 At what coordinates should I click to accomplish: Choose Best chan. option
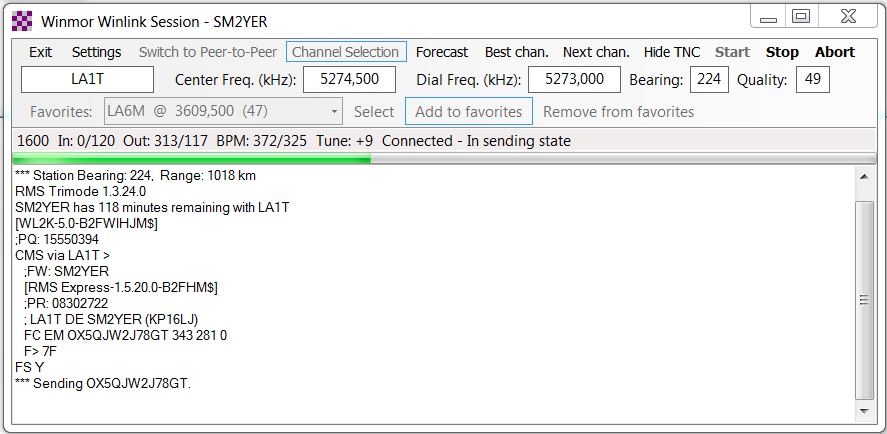point(516,52)
